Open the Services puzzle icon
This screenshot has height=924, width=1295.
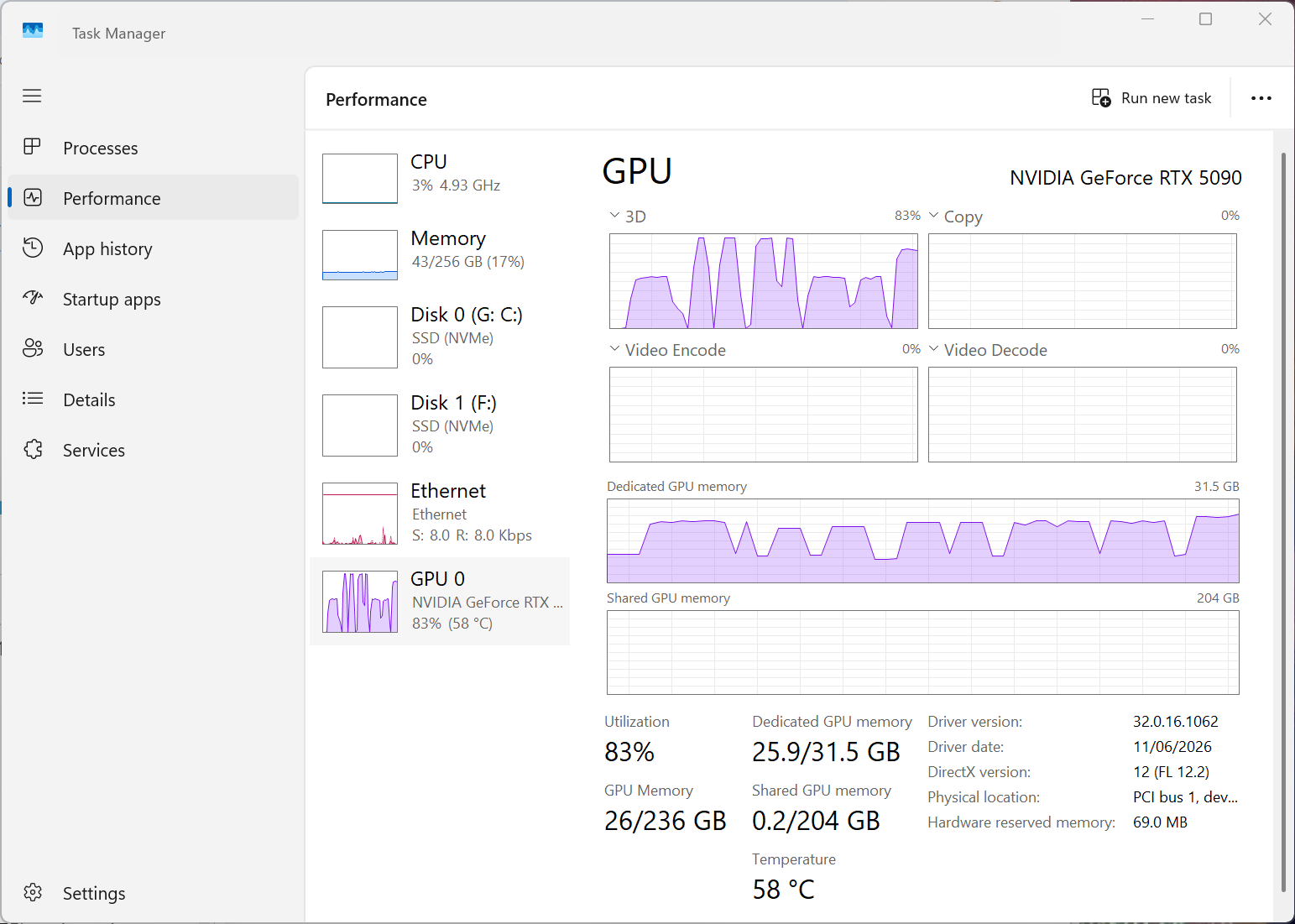click(33, 449)
